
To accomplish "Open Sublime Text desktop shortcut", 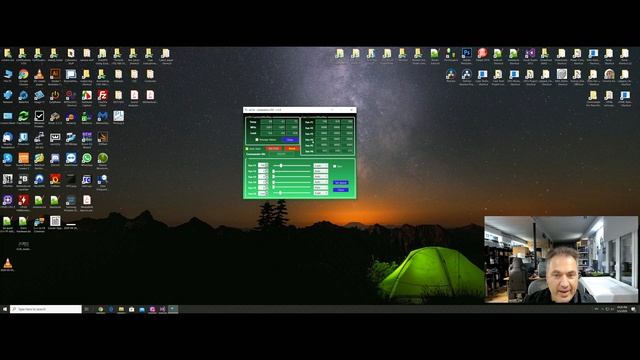I will (x=103, y=137).
